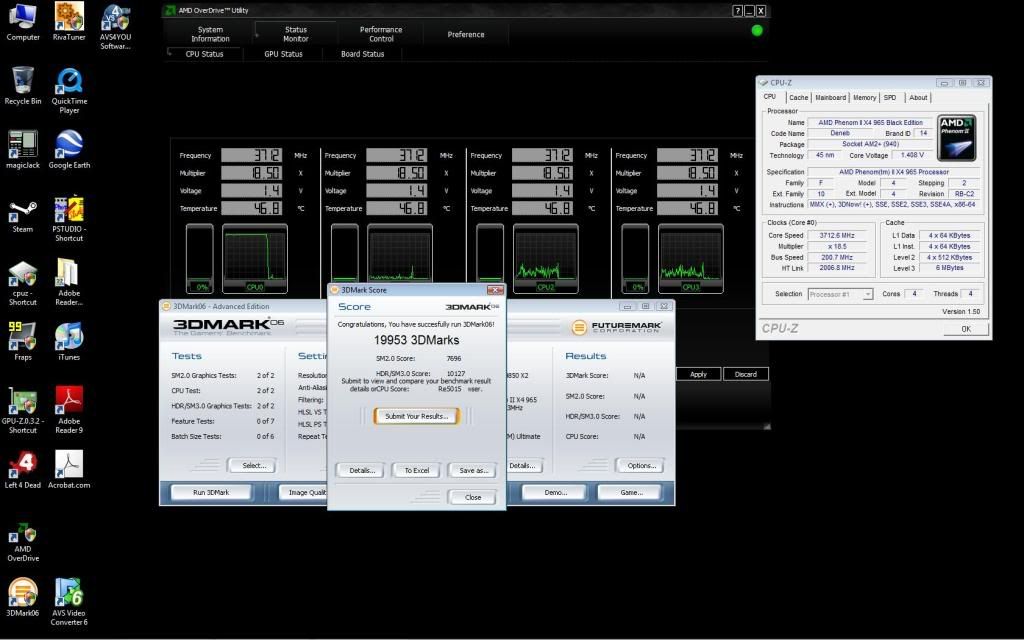
Task: Launch the AMD OverDrive desktop icon
Action: pos(23,541)
